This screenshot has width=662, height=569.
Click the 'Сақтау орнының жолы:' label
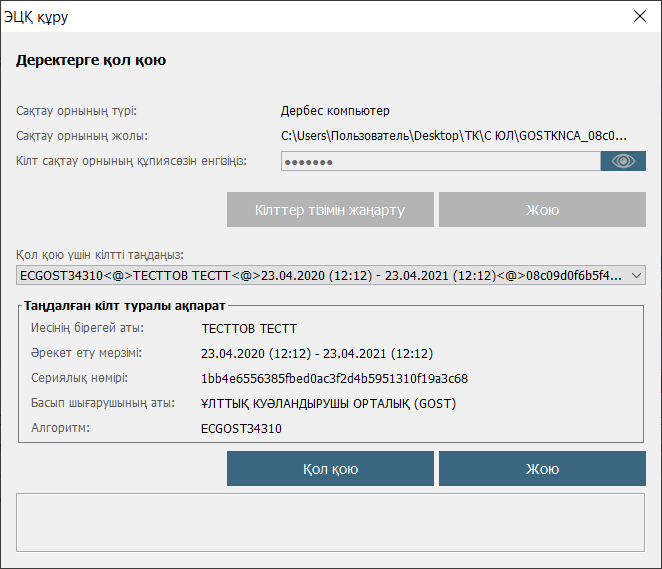[82, 136]
